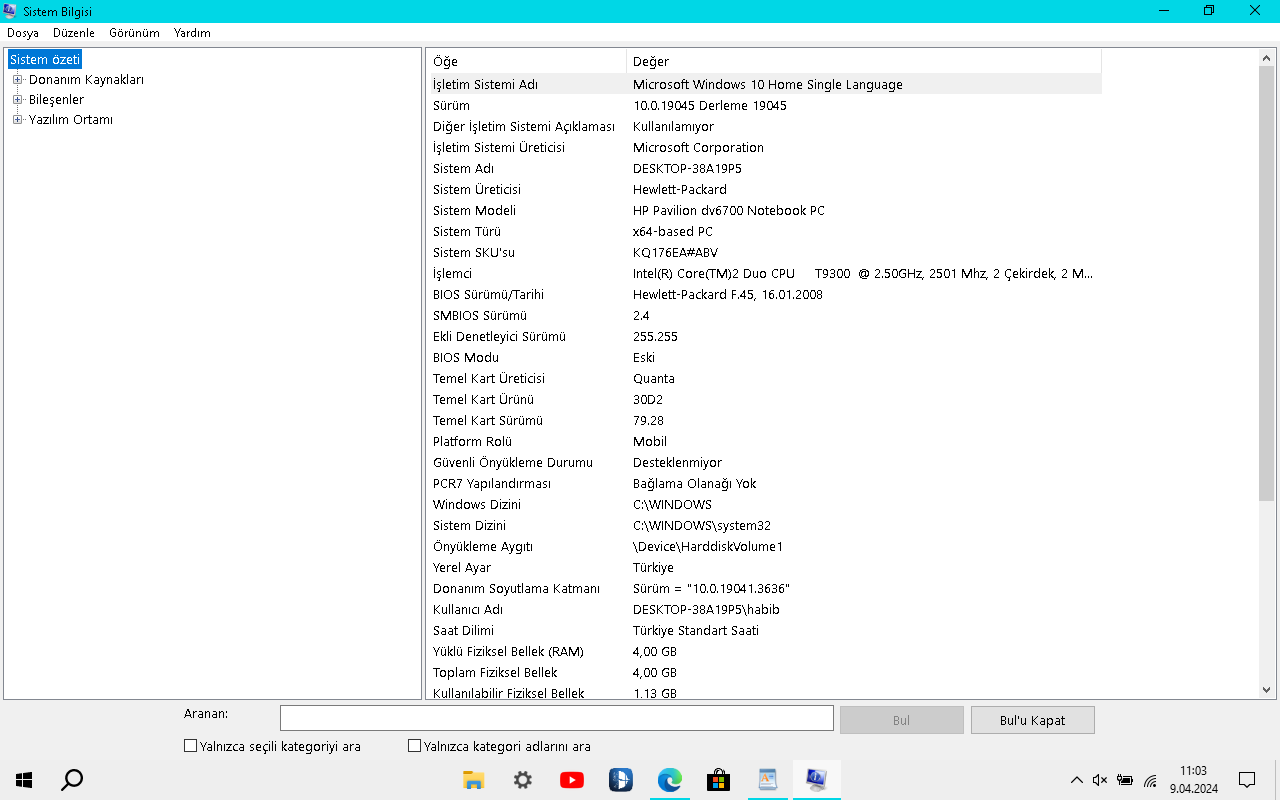Click the Bul'u Kapat button
Viewport: 1280px width, 800px height.
(1032, 720)
